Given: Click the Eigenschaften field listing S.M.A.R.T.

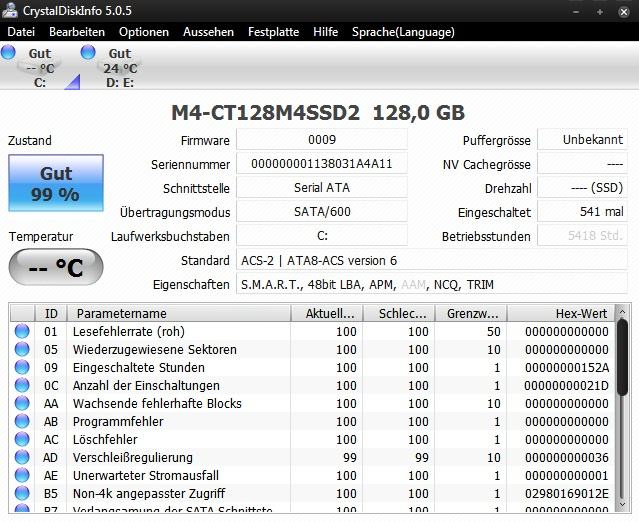Looking at the screenshot, I should 432,284.
